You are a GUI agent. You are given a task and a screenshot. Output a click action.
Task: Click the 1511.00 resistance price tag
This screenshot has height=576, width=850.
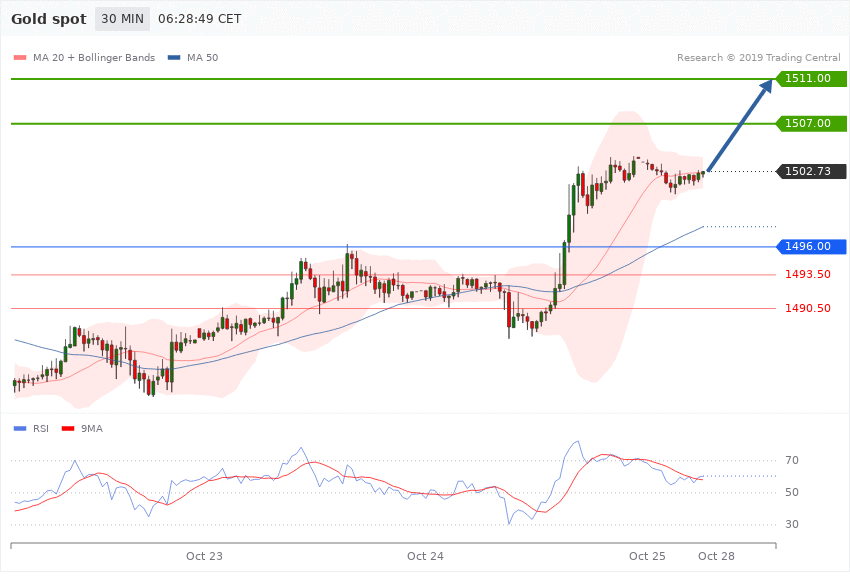coord(811,79)
